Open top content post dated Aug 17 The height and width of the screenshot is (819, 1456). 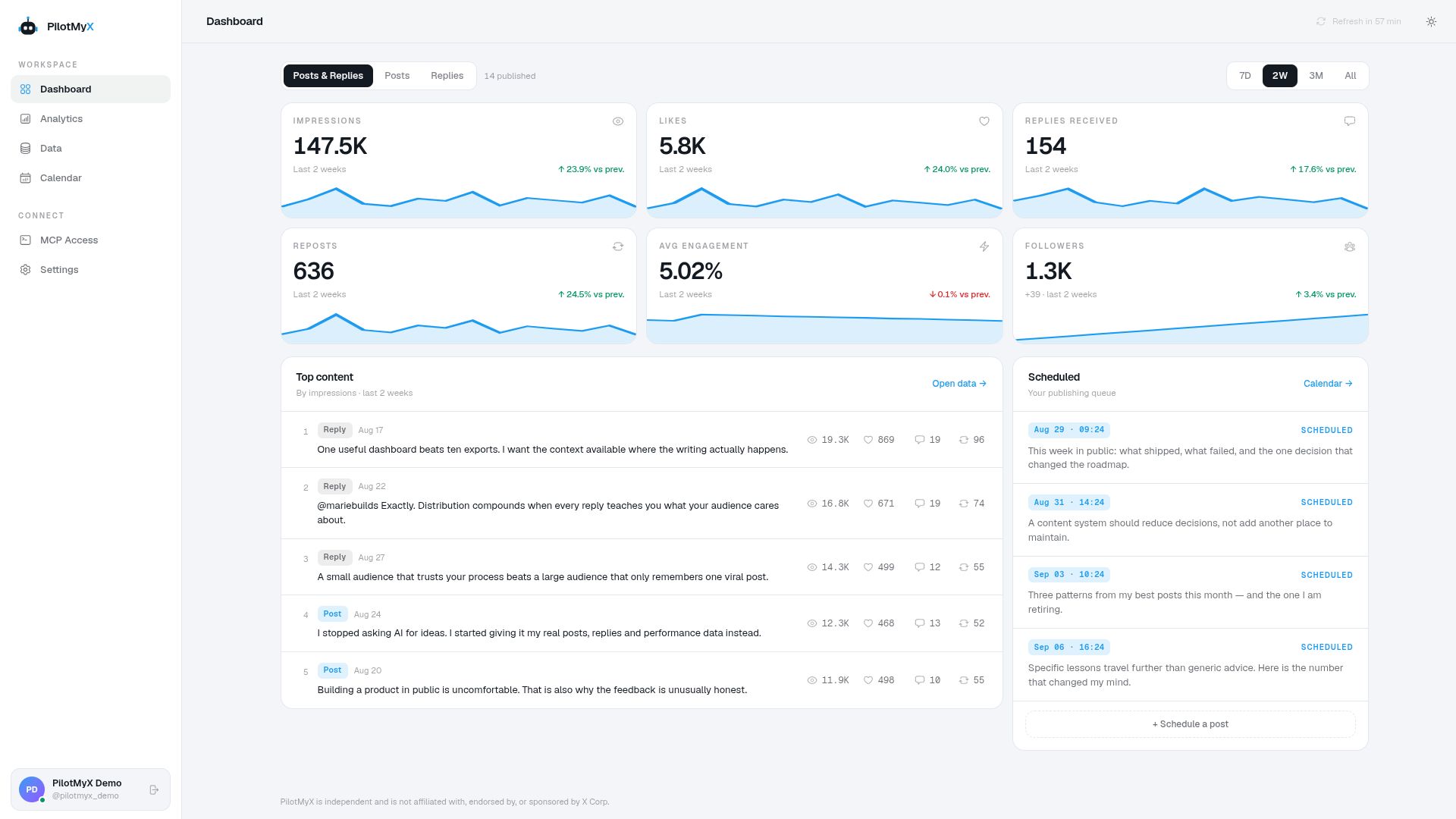pos(642,440)
